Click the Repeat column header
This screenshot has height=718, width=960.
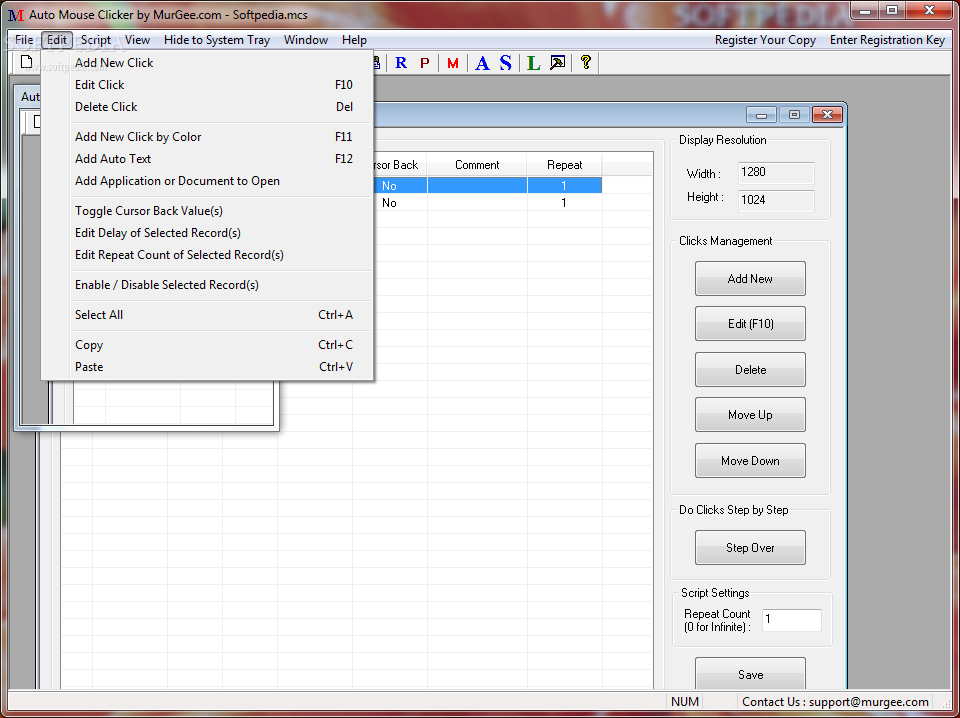click(564, 165)
